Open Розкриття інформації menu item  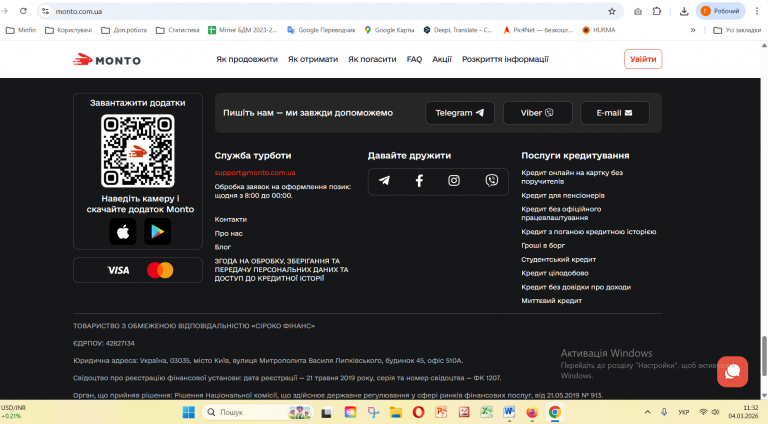505,59
